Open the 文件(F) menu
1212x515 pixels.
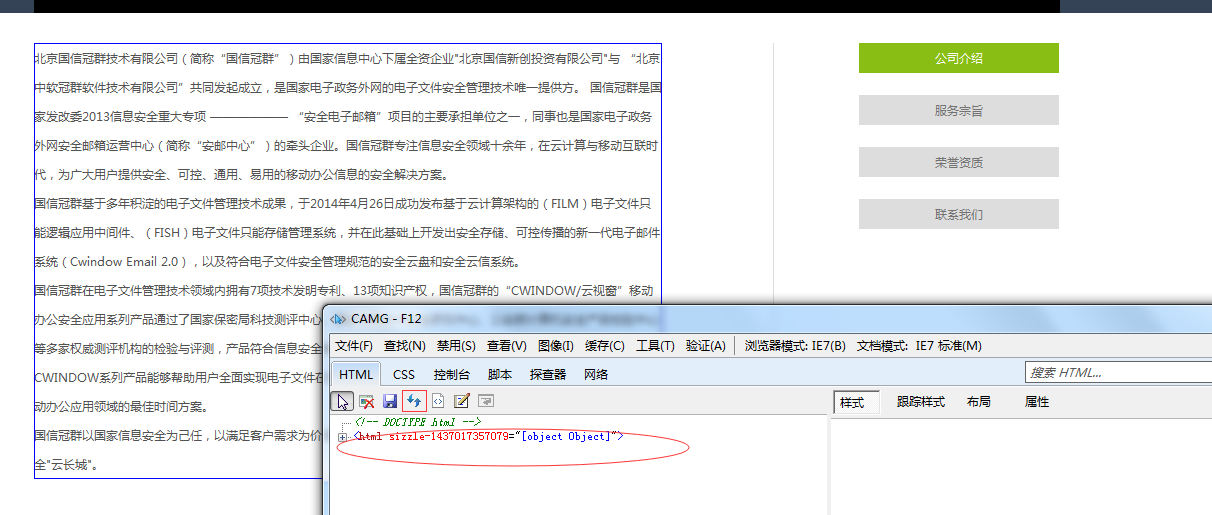(353, 346)
